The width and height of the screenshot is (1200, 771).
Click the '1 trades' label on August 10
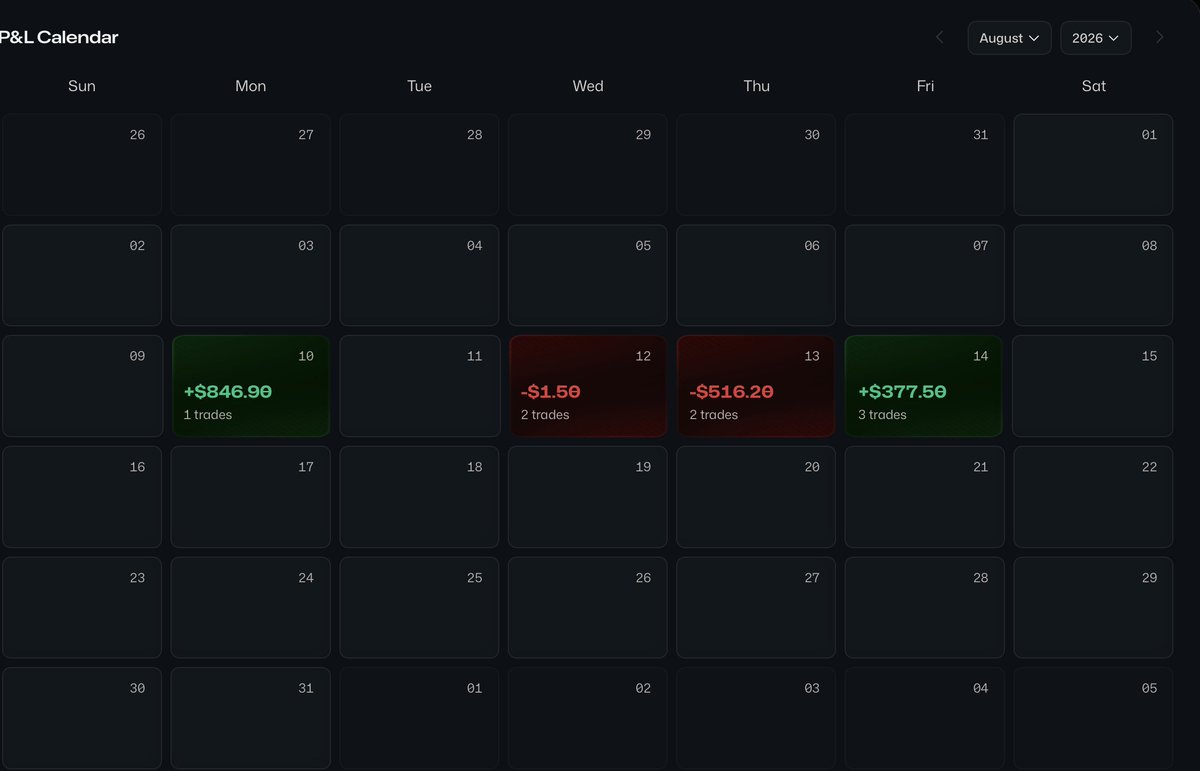[208, 415]
